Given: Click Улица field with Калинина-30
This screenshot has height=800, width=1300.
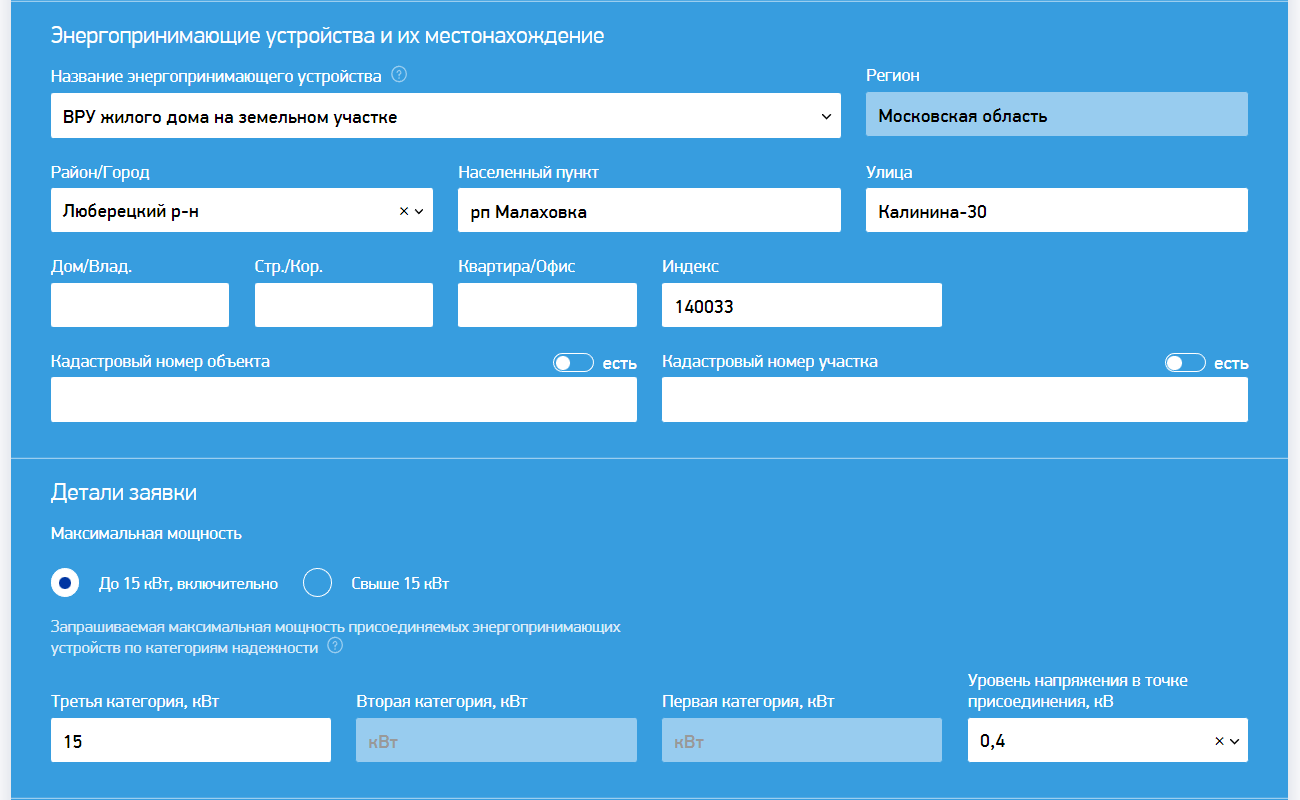Looking at the screenshot, I should [1057, 211].
